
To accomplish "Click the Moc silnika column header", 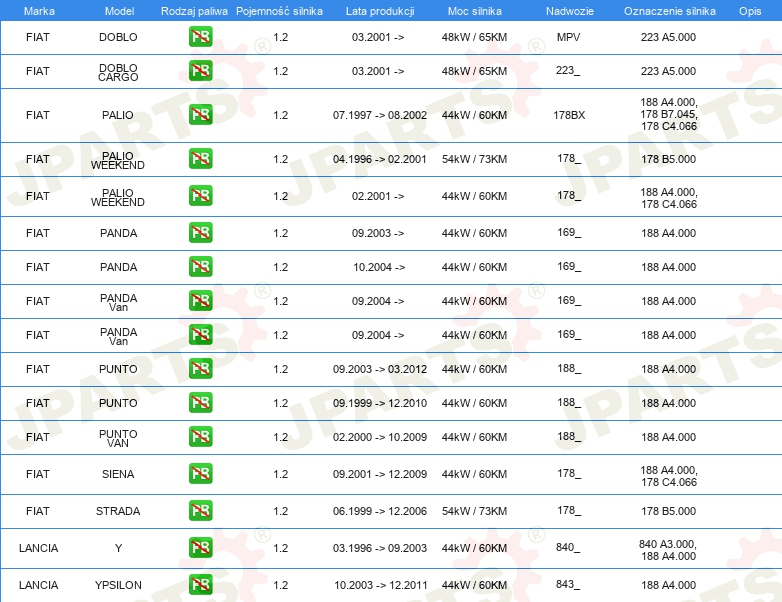I will click(475, 11).
